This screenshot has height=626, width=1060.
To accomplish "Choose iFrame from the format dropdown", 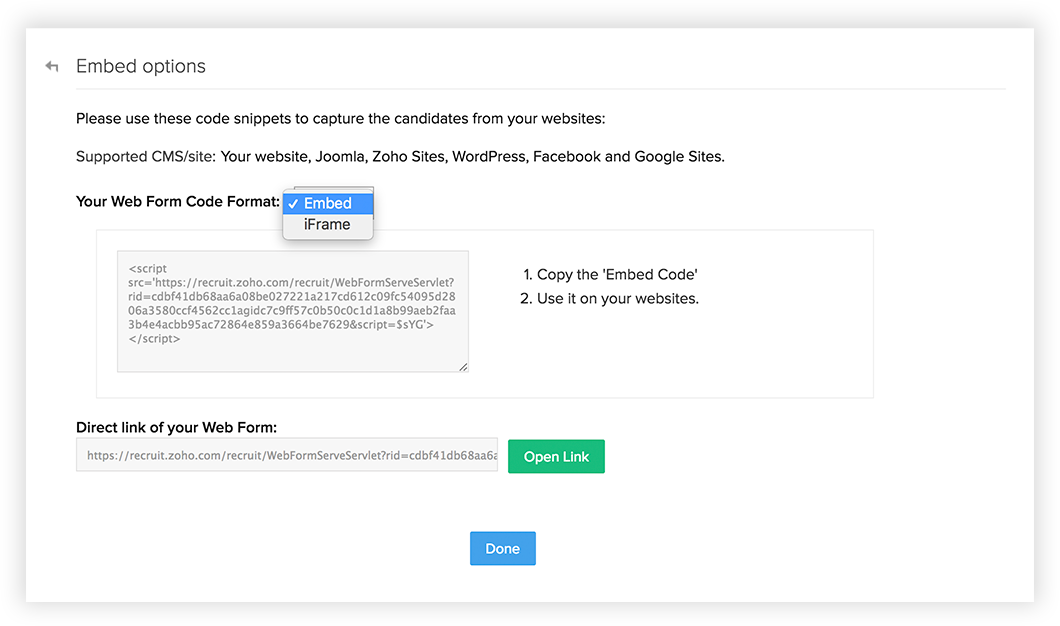I will click(327, 225).
